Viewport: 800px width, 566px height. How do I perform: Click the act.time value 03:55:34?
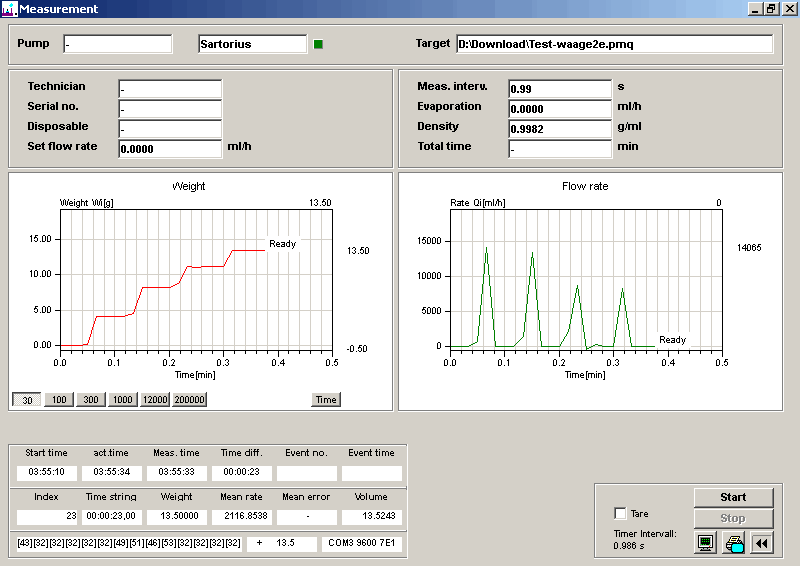pyautogui.click(x=112, y=472)
